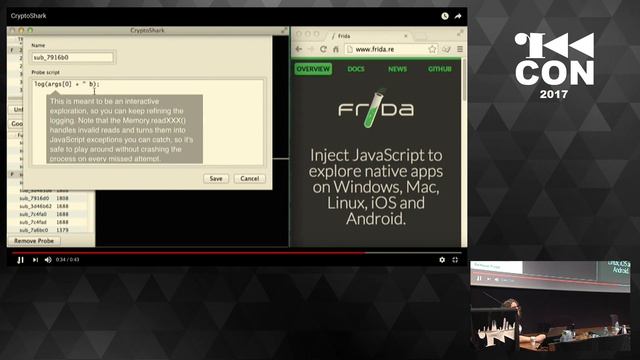Select the Frida browser tab
This screenshot has height=360, width=640.
(369, 36)
